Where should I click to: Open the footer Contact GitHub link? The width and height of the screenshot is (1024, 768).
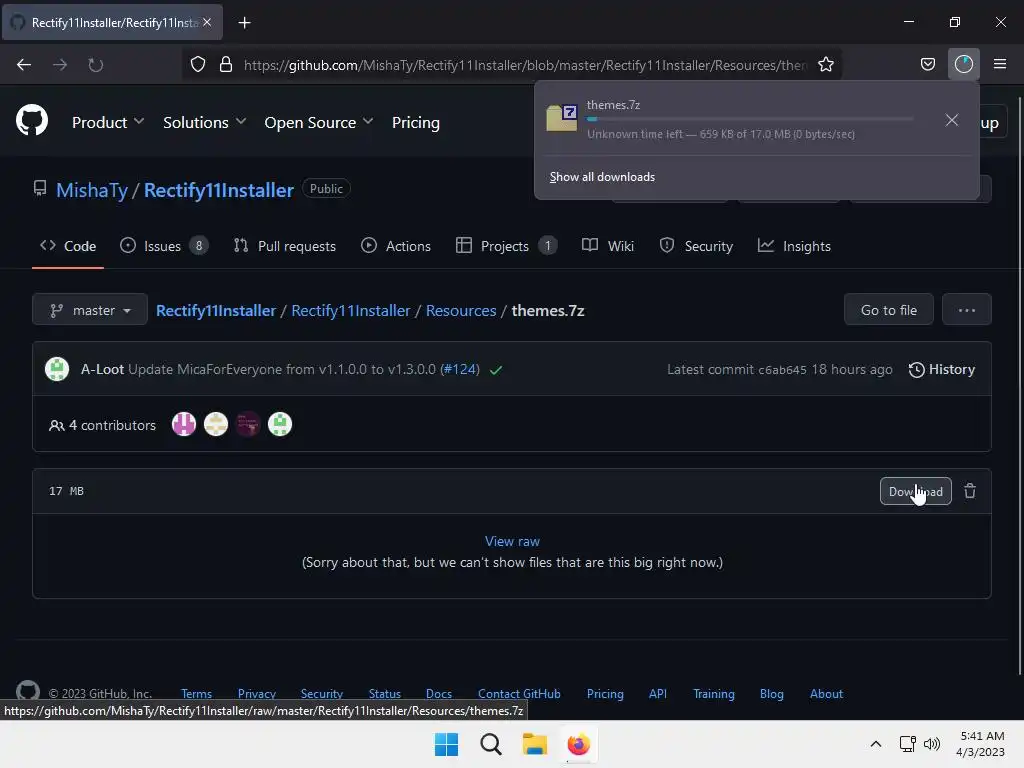point(519,694)
